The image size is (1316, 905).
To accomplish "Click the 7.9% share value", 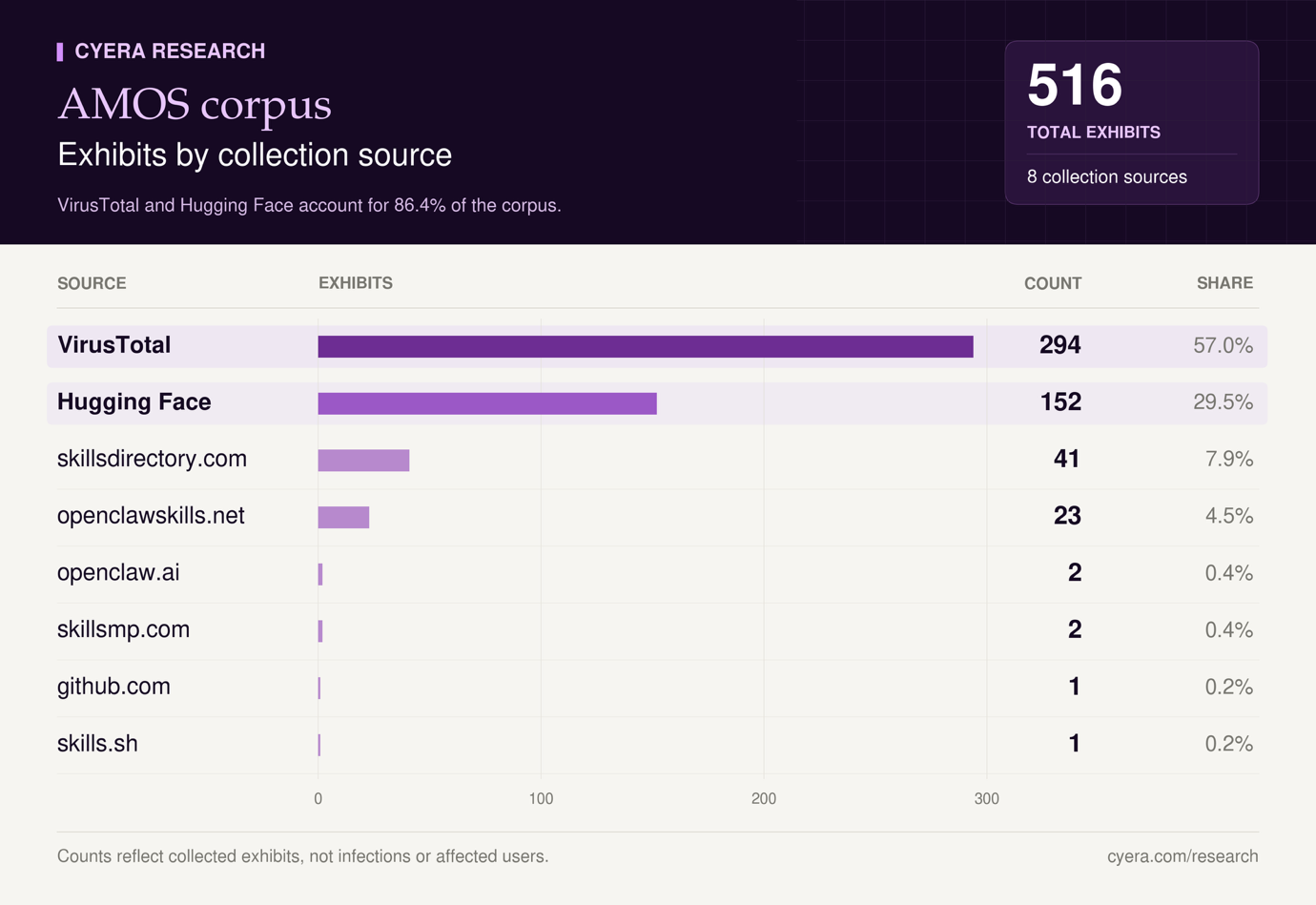I will (x=1229, y=460).
